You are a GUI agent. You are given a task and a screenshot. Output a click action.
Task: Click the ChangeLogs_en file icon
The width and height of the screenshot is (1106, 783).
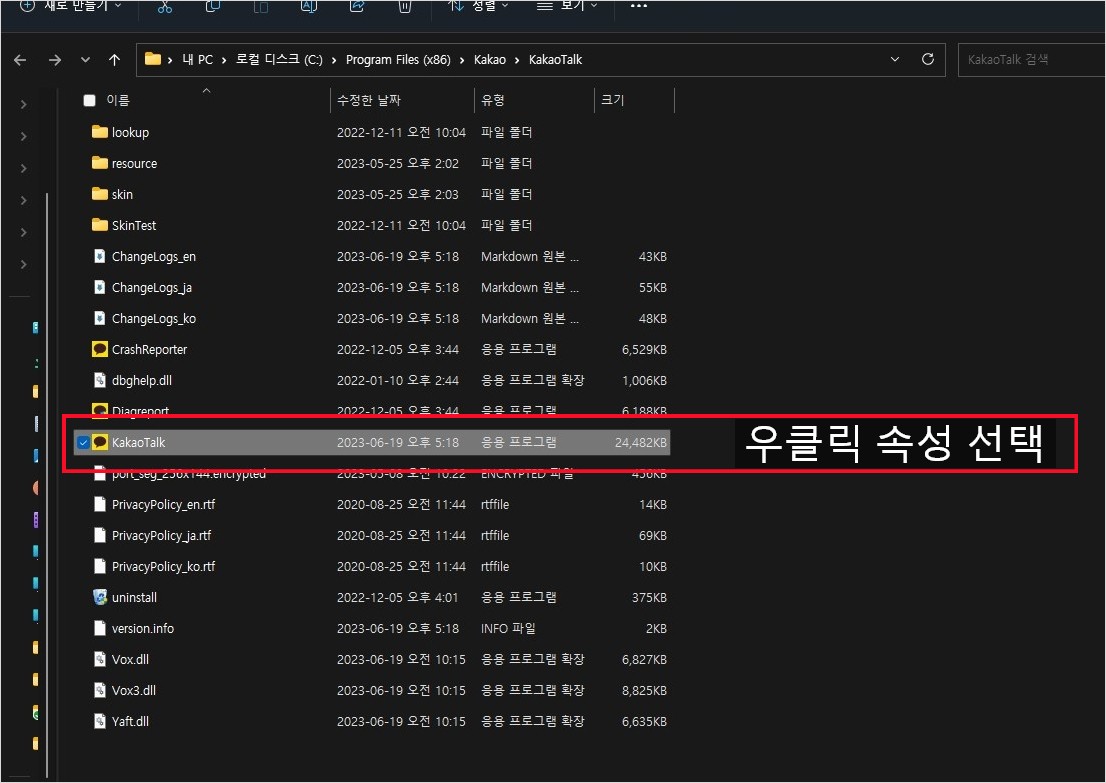click(x=99, y=256)
